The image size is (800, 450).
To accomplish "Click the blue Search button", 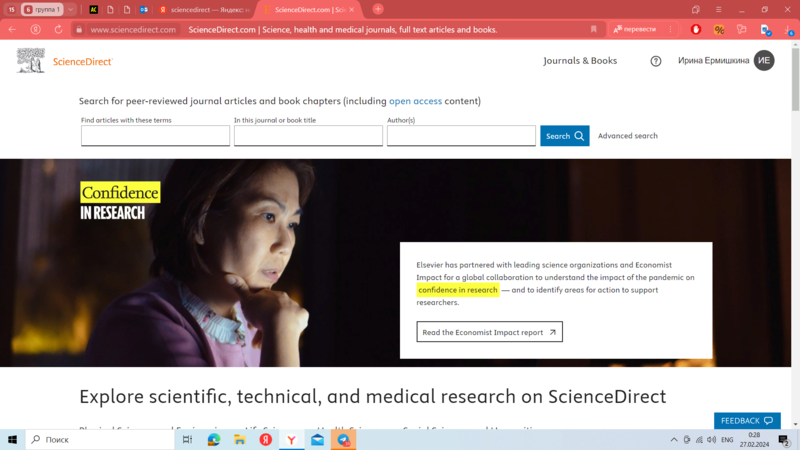I will click(x=565, y=136).
